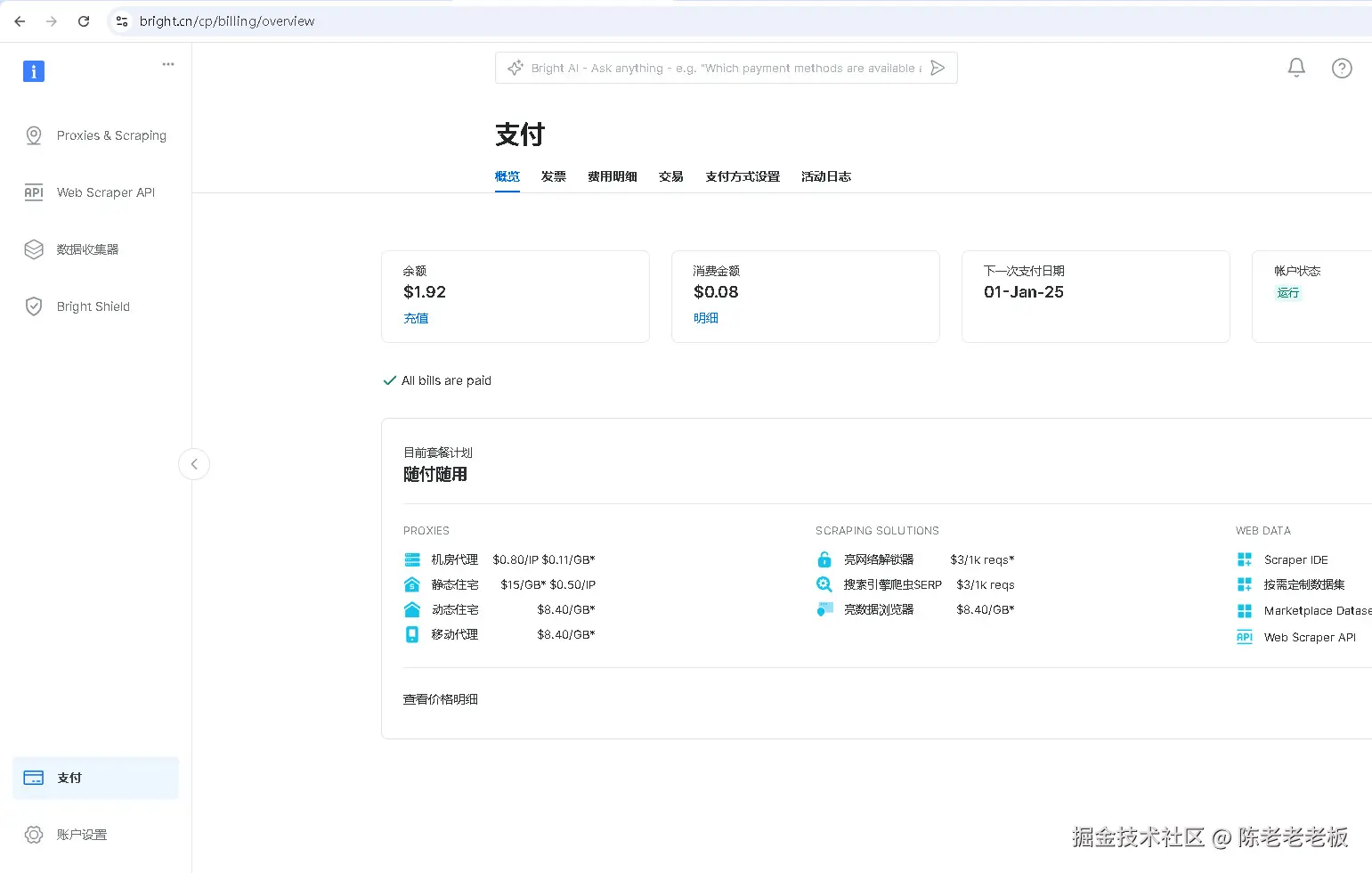Send the Bright AI query arrow
This screenshot has height=873, width=1372.
938,68
